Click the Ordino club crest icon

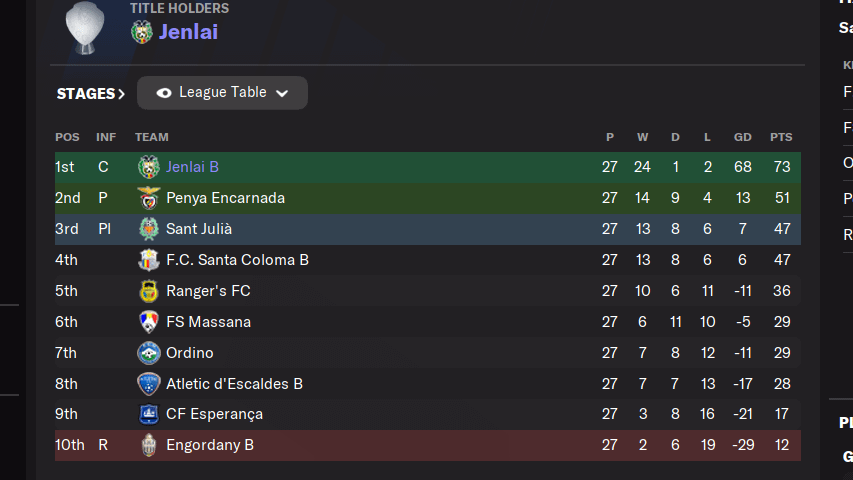(x=149, y=353)
